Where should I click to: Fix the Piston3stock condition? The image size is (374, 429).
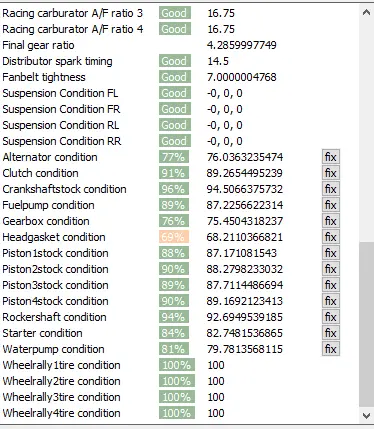point(331,285)
